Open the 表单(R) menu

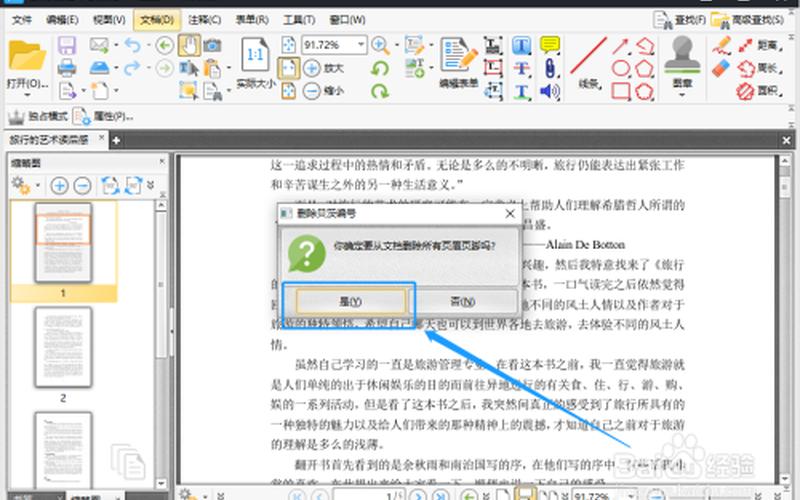252,20
